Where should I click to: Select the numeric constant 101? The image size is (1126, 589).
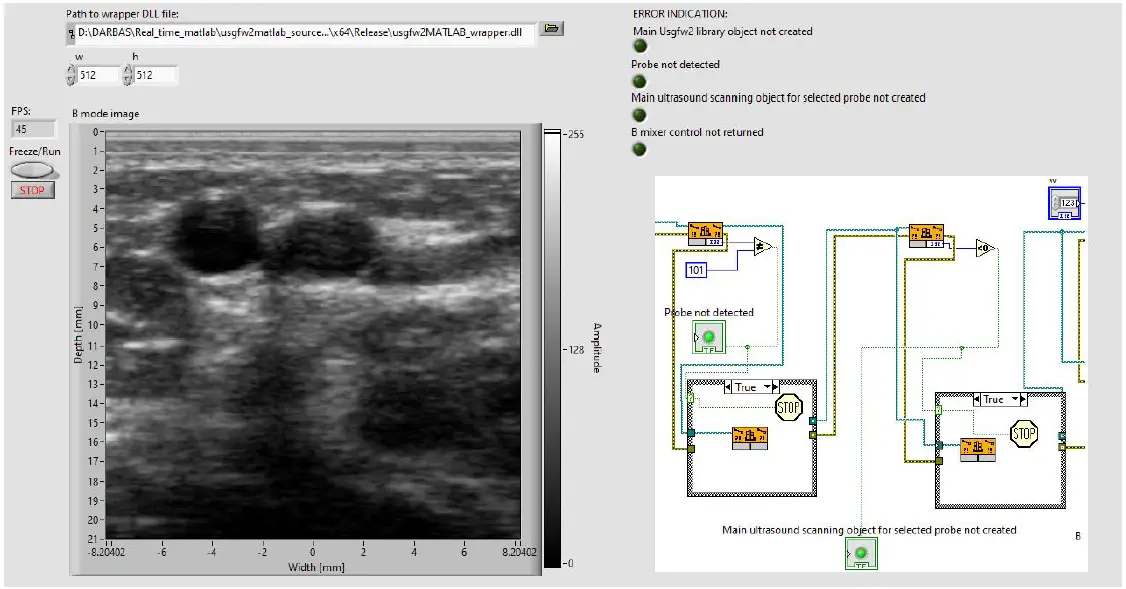point(696,271)
